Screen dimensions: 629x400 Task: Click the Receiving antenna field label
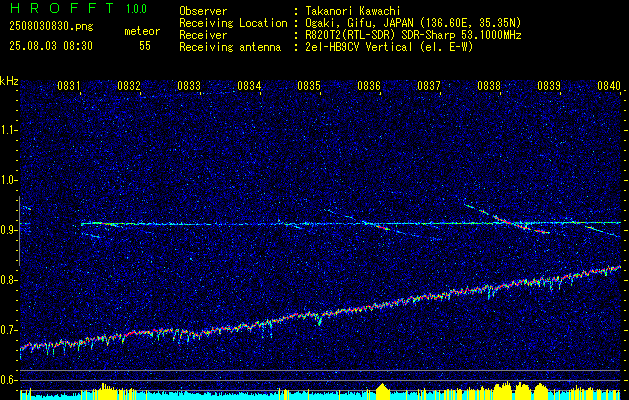point(230,47)
